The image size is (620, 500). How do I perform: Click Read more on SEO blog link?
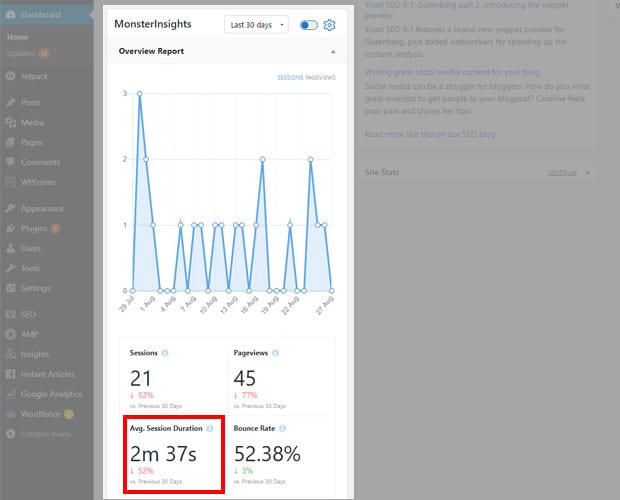[x=430, y=134]
